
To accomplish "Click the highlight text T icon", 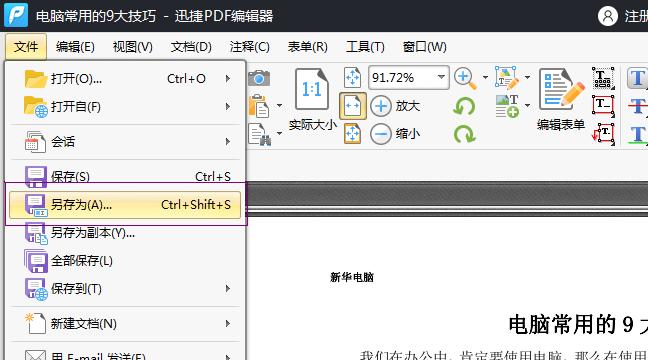I will pos(637,78).
